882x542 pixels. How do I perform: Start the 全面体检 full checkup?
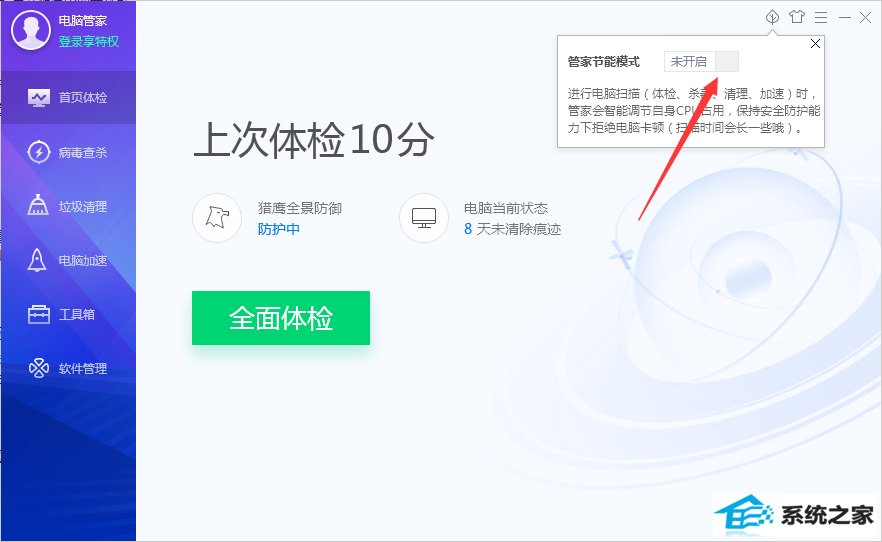281,318
